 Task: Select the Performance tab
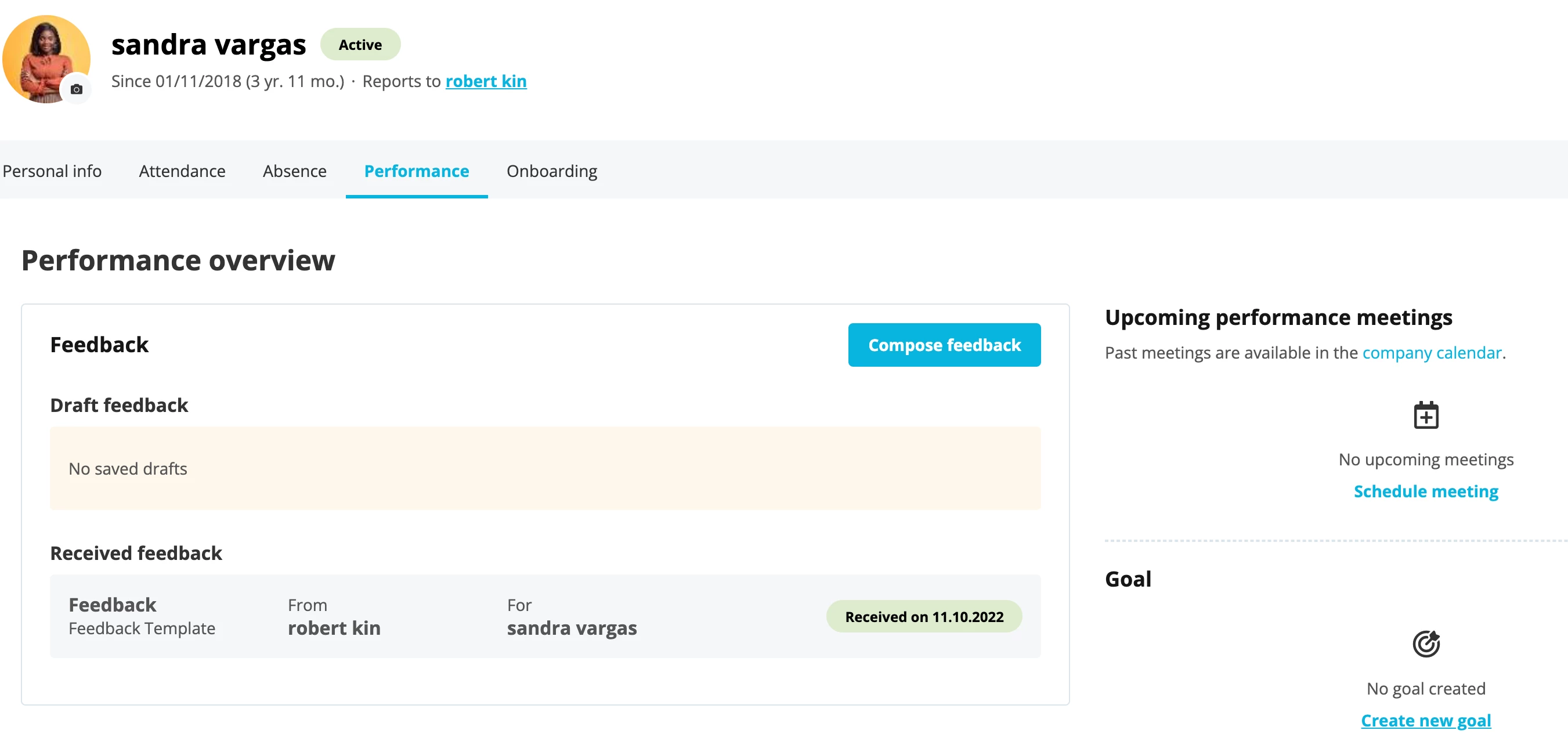point(416,171)
